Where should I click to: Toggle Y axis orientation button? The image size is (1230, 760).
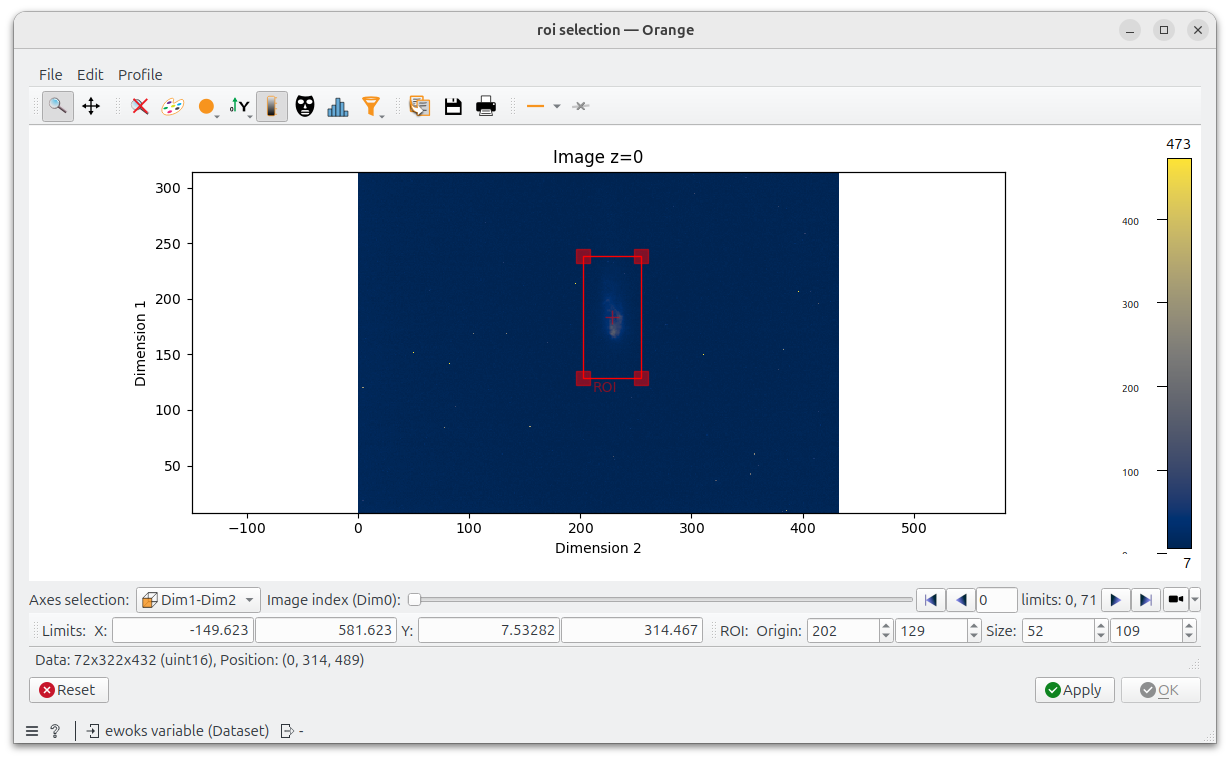click(x=240, y=106)
